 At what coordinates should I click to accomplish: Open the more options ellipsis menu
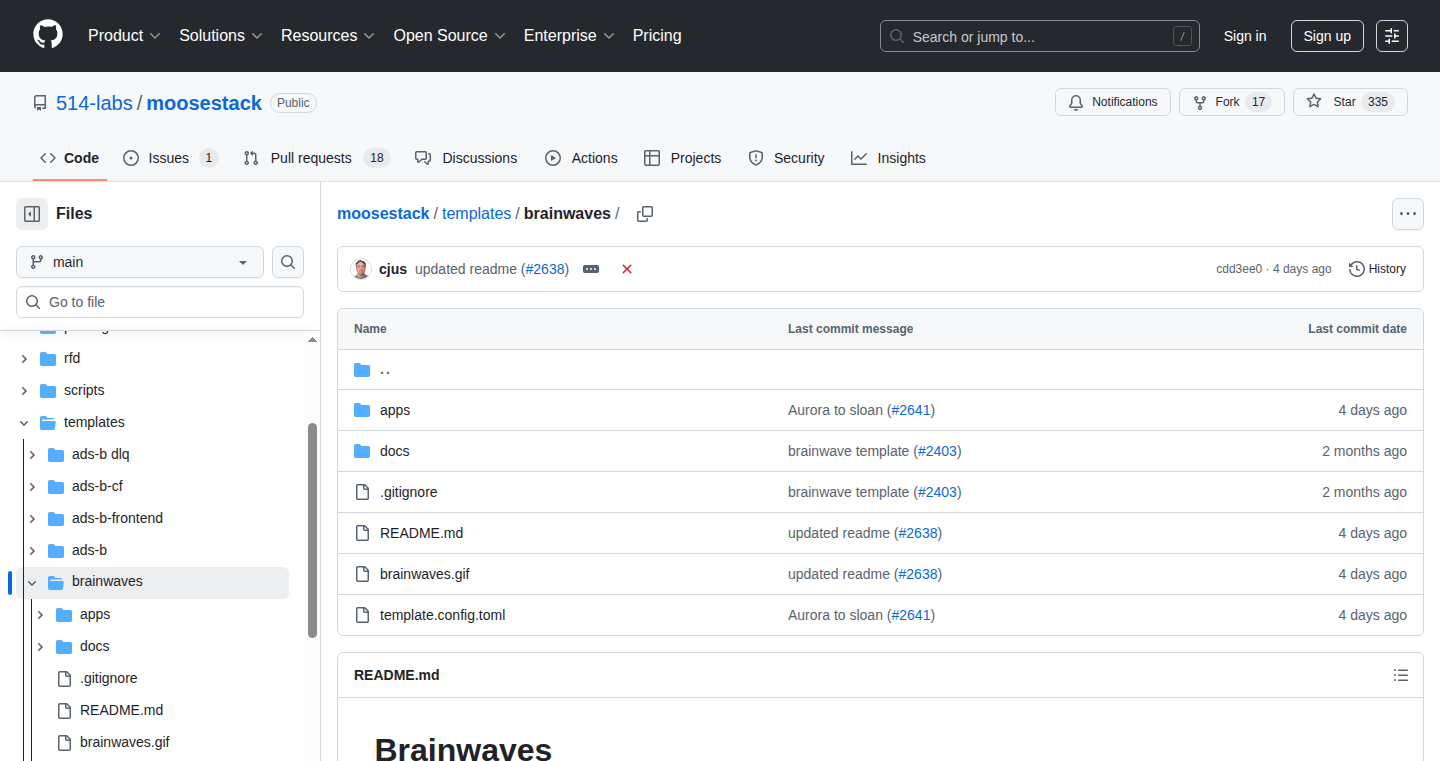click(1408, 214)
